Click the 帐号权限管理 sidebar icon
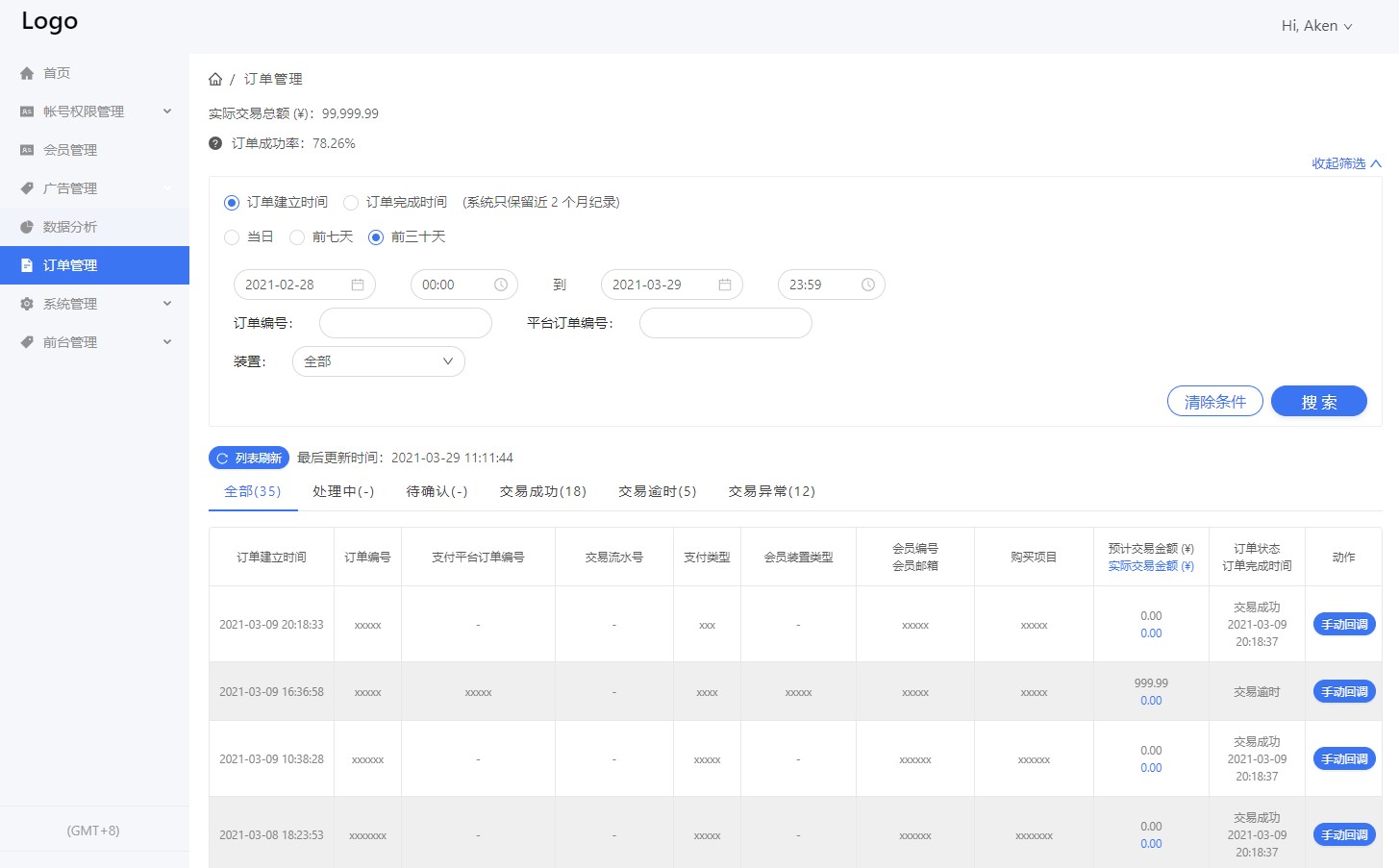 (27, 112)
